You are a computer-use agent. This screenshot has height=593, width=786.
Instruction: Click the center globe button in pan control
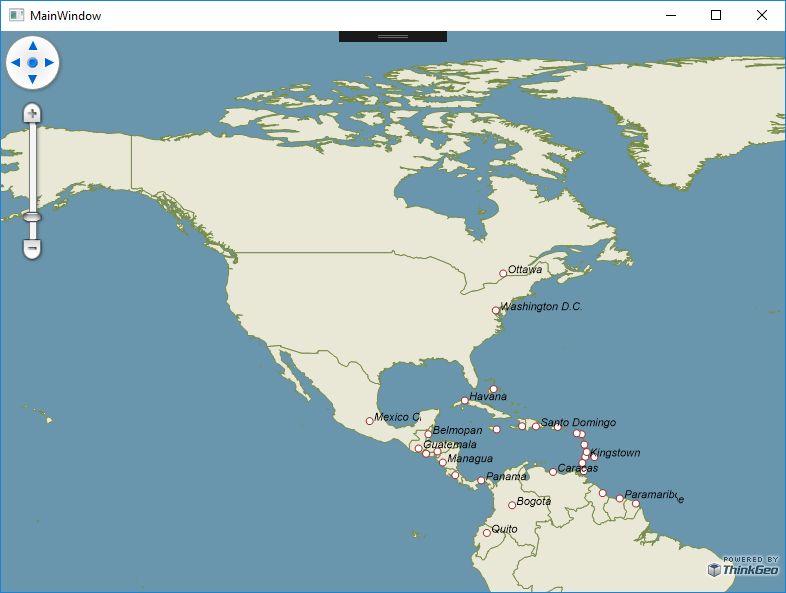coord(32,63)
